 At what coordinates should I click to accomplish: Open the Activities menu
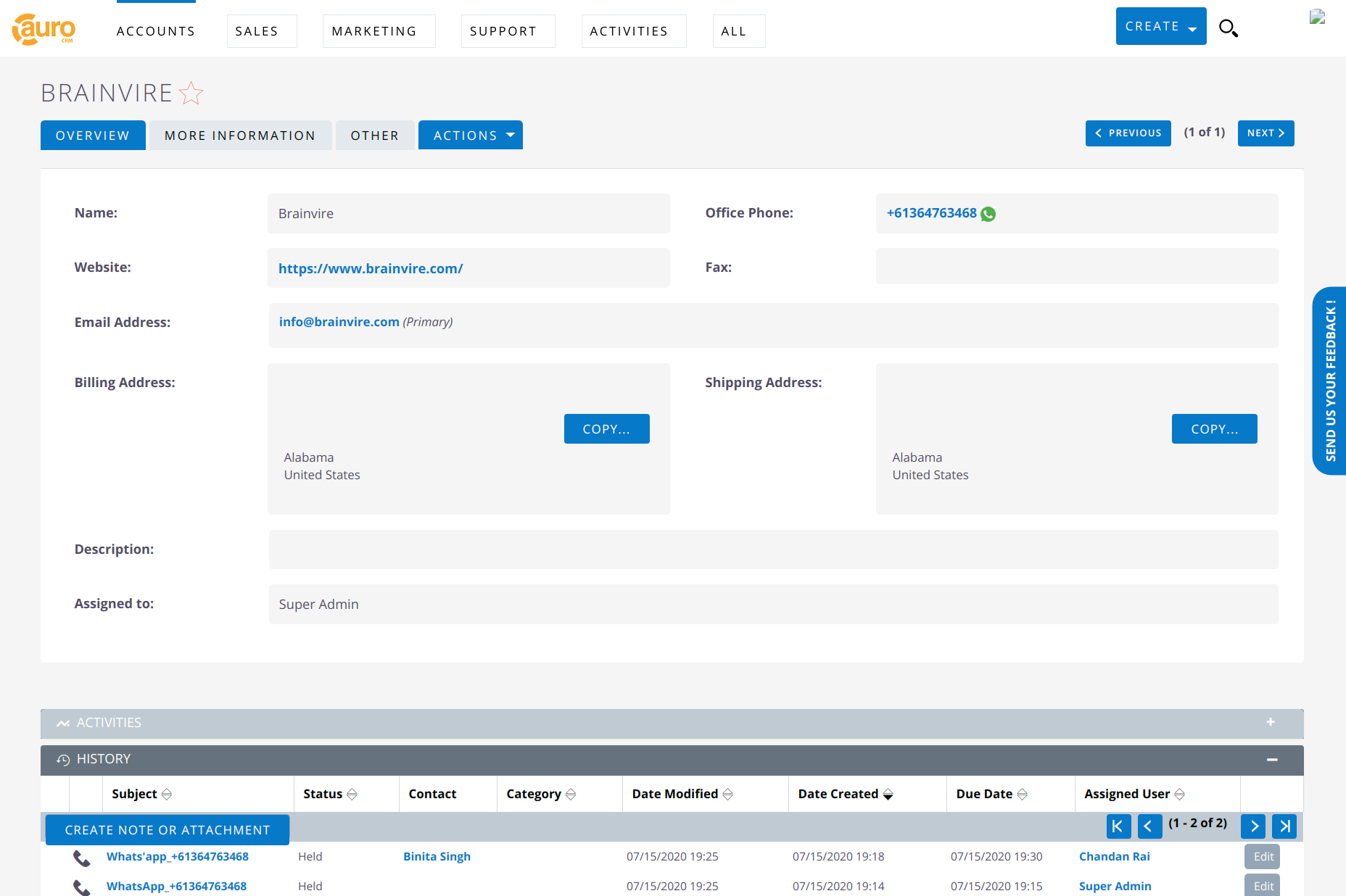click(634, 31)
